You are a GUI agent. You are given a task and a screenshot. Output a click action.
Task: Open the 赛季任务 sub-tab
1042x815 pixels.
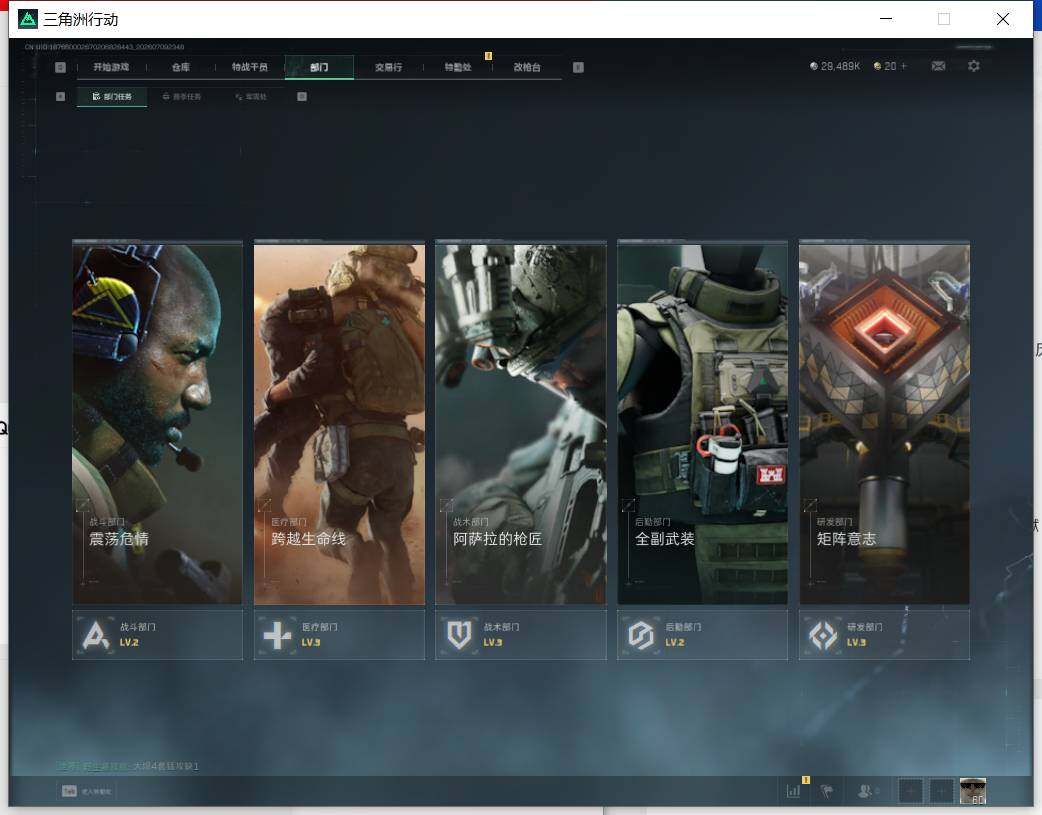[x=181, y=96]
